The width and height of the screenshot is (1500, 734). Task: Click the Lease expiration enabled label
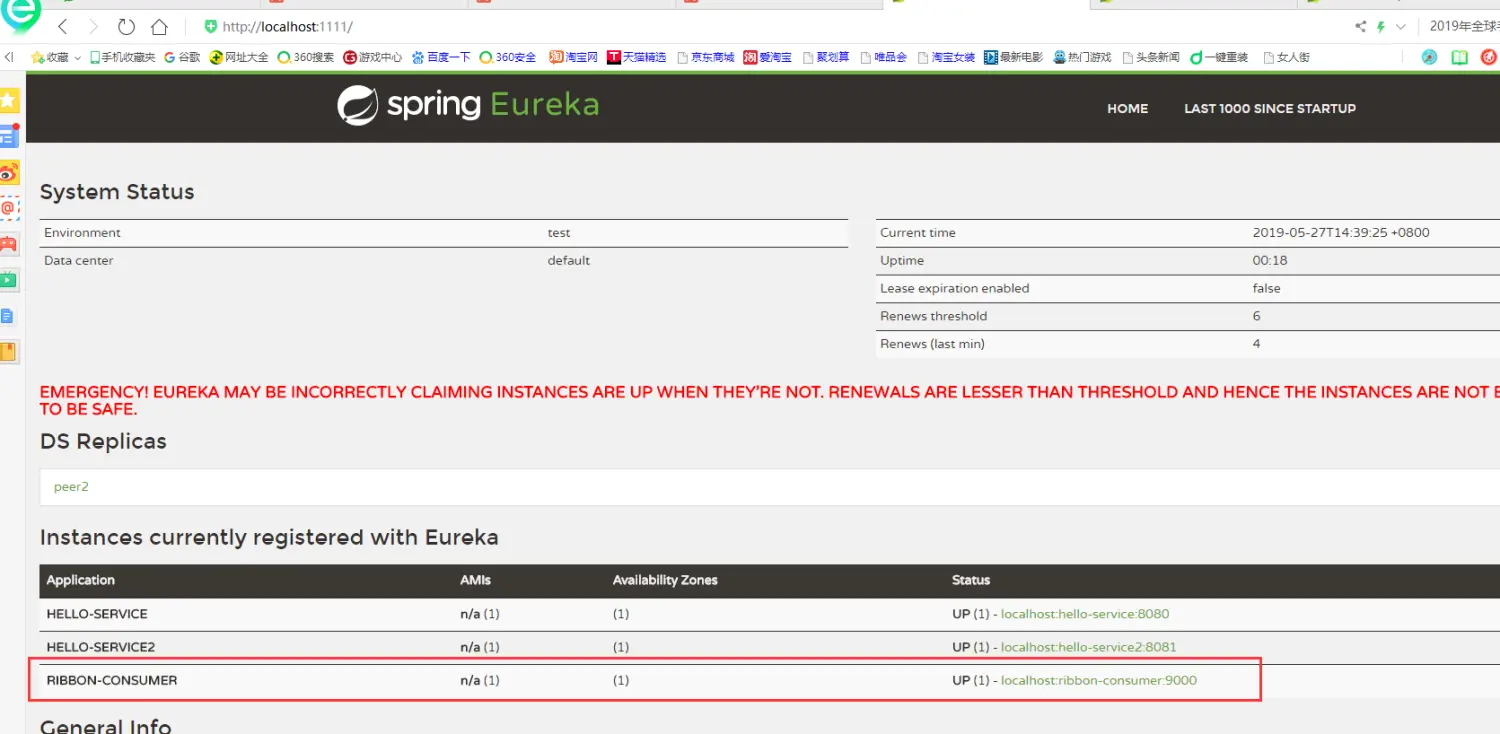(955, 288)
